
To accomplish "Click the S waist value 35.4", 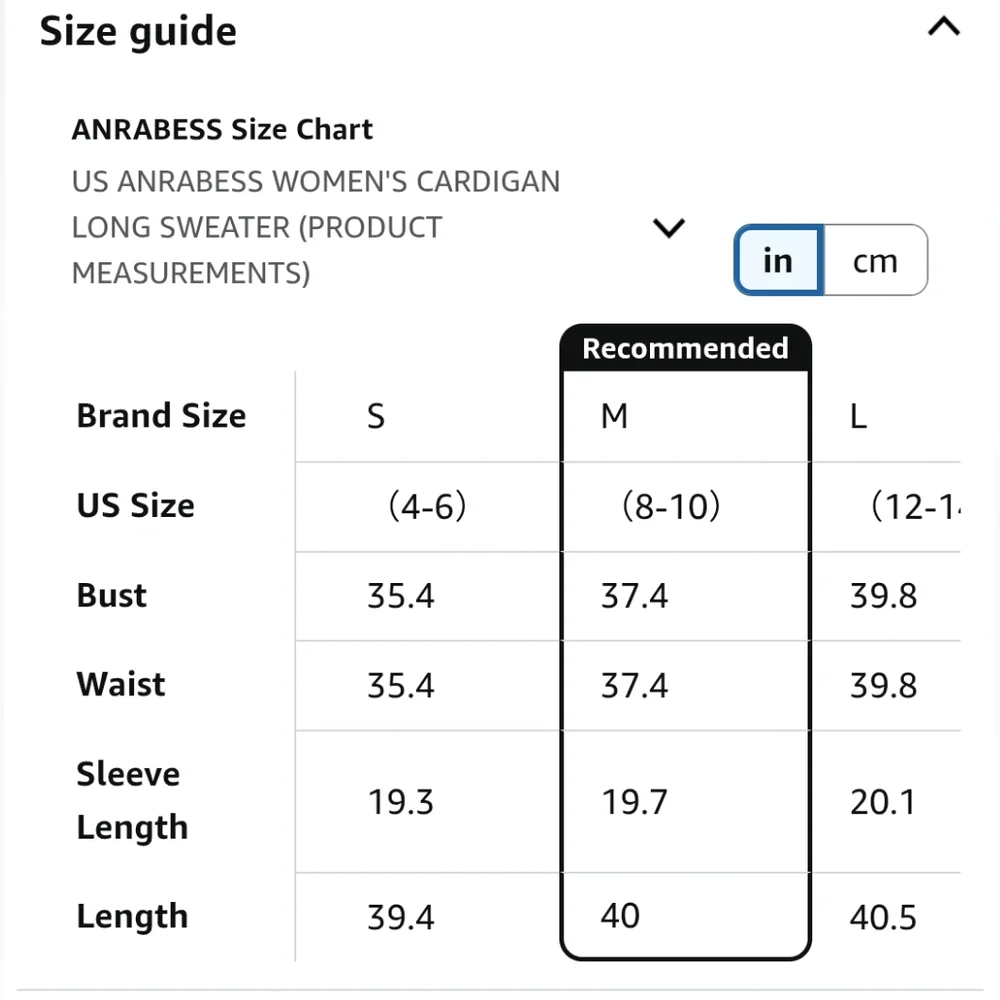I will [400, 686].
